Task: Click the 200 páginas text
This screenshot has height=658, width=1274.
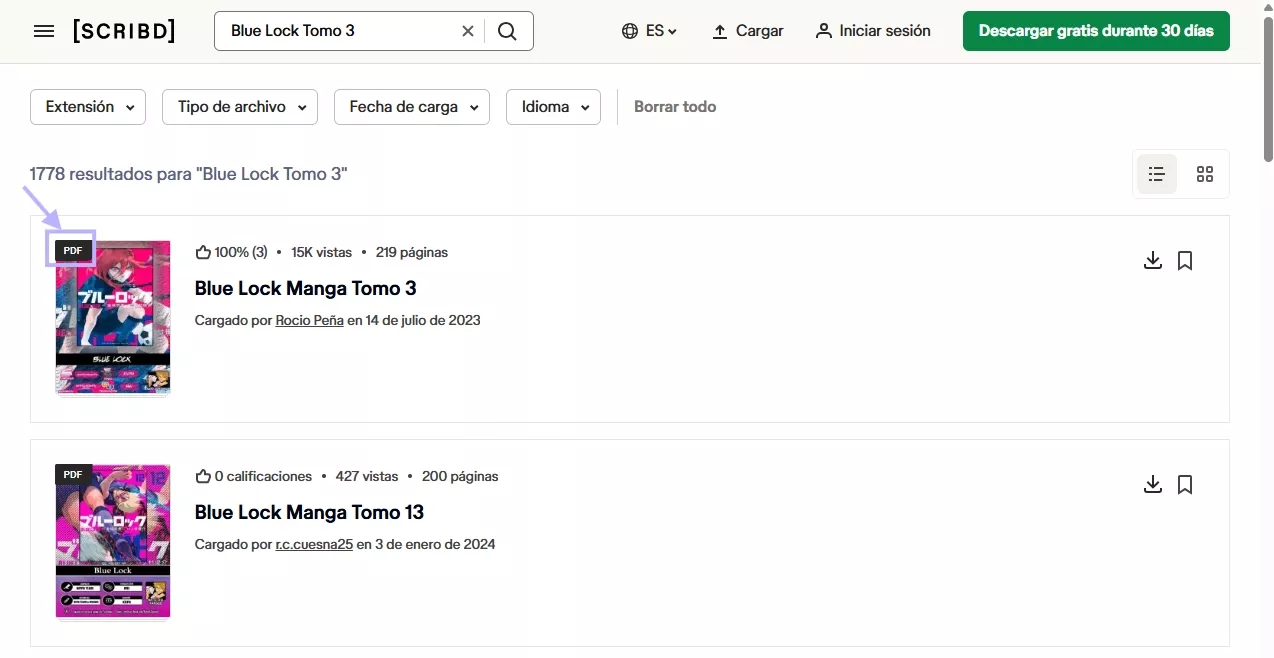Action: pyautogui.click(x=460, y=476)
